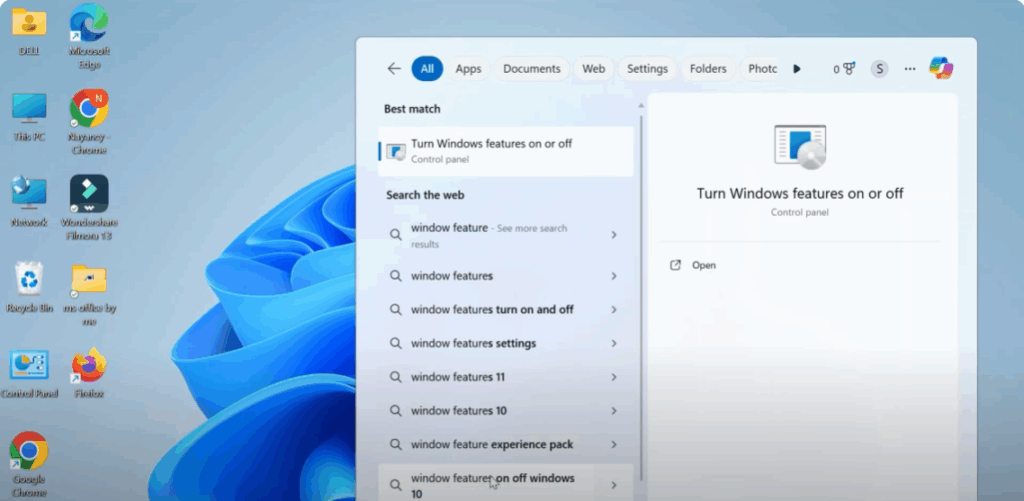This screenshot has height=501, width=1024.
Task: Click the Open icon in preview pane
Action: pos(675,265)
